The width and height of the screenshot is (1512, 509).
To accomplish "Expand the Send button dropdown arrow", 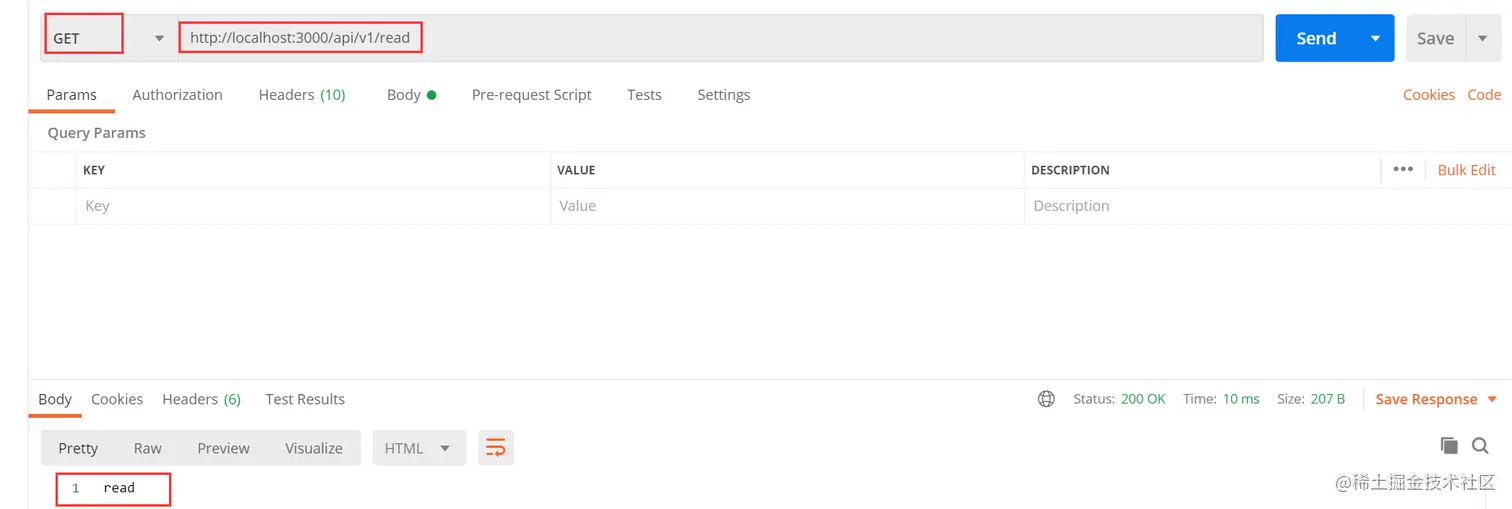I will pos(1375,38).
